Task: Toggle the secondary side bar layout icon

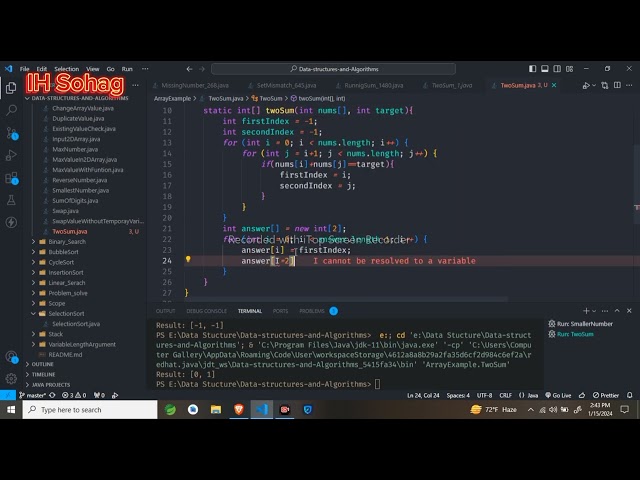Action: pyautogui.click(x=557, y=69)
